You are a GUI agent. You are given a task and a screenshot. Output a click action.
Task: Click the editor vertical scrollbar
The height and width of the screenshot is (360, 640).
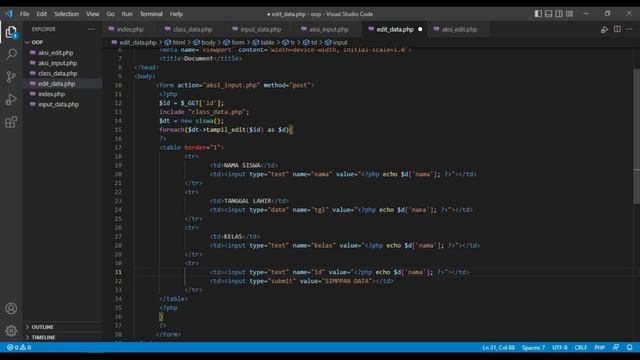[x=636, y=137]
